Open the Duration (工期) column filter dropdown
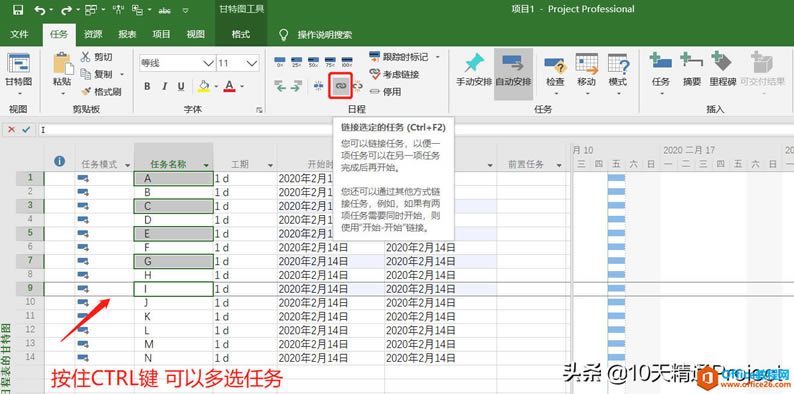Viewport: 794px width, 394px height. pos(270,165)
